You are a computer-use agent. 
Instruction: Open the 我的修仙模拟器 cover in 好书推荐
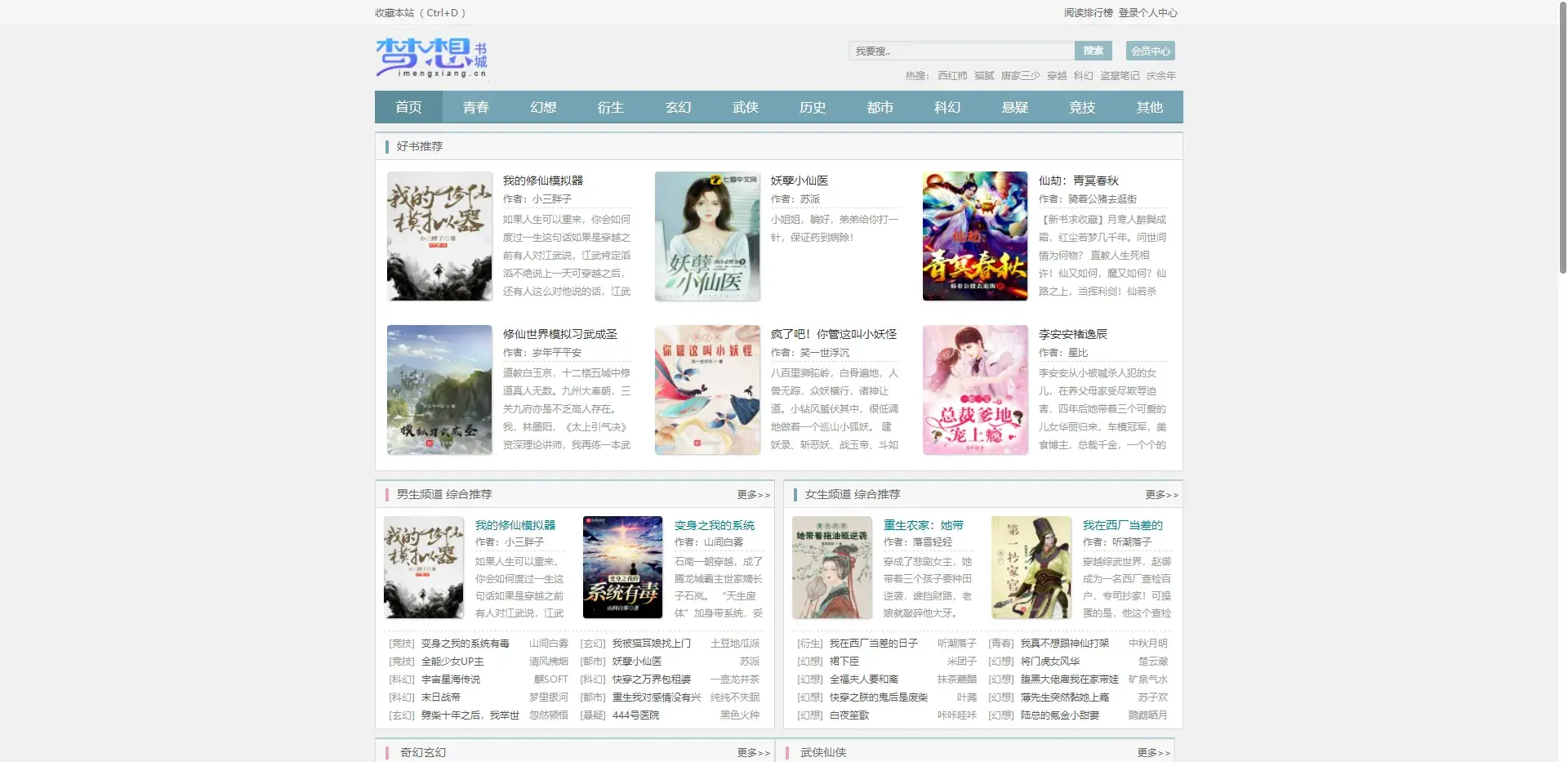coord(439,236)
